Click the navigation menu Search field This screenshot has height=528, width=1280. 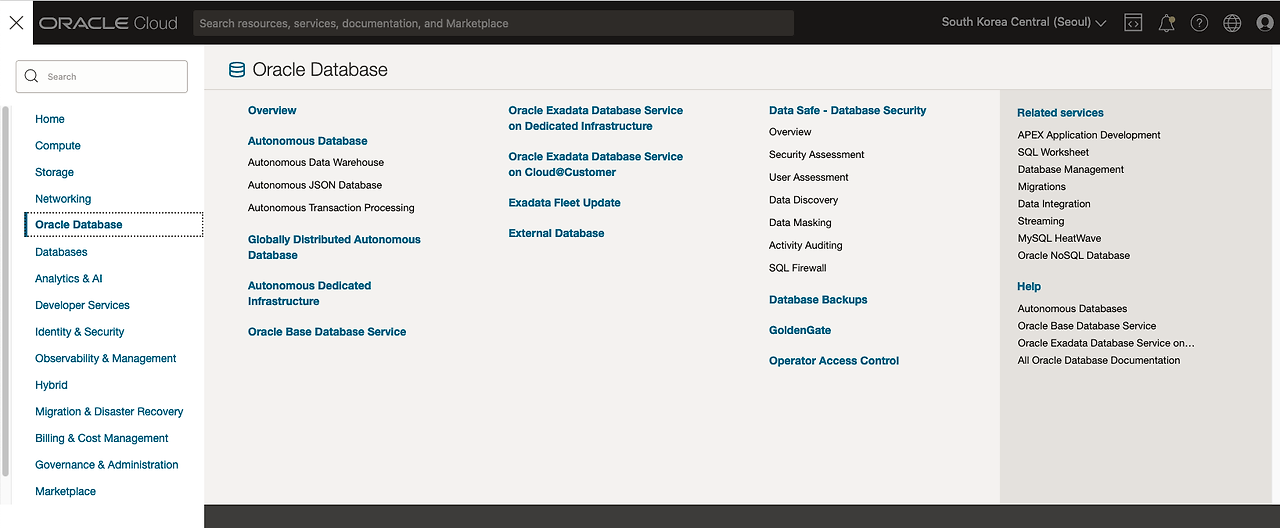coord(102,76)
